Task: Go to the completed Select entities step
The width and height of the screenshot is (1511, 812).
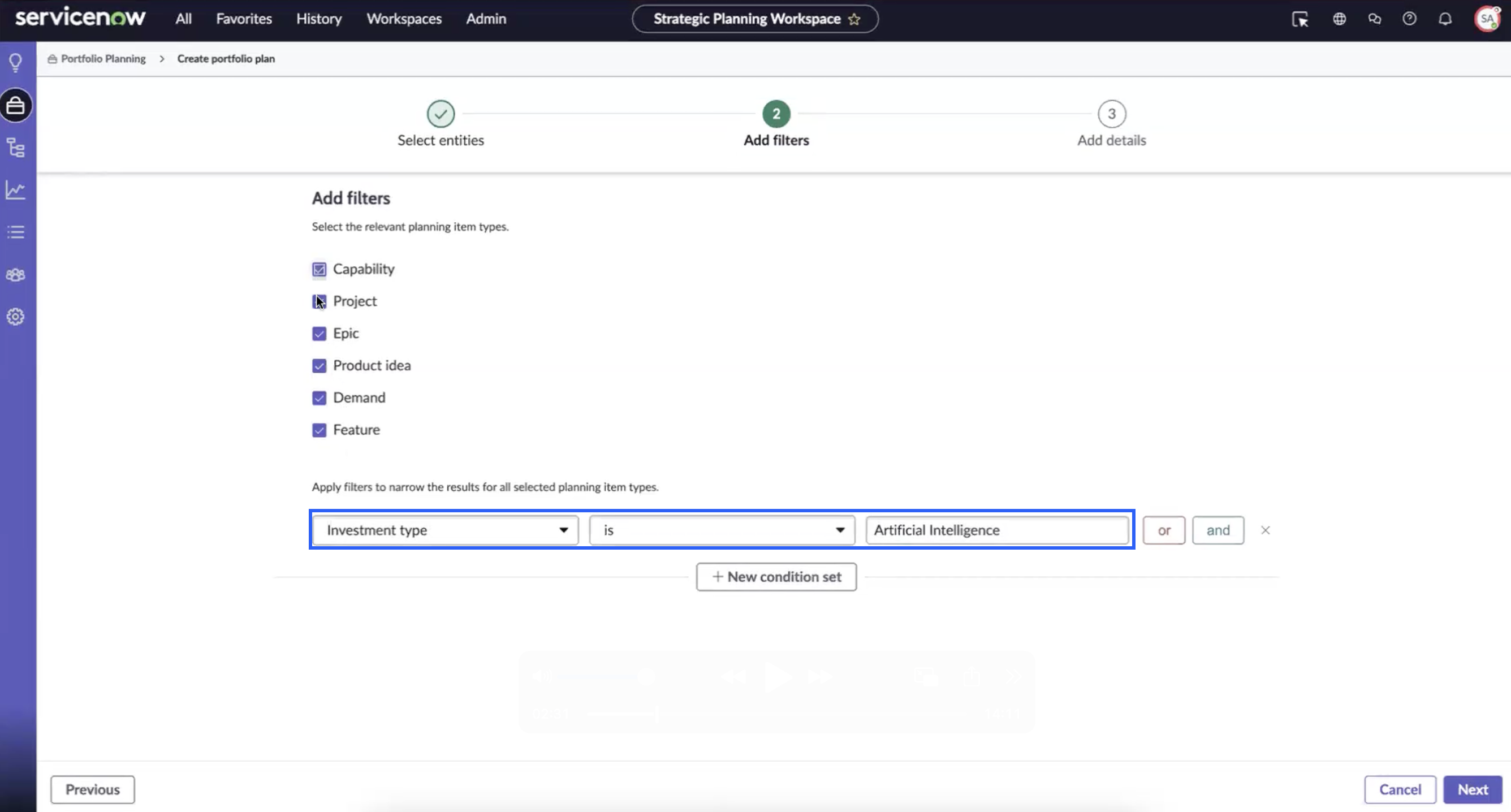Action: [441, 114]
